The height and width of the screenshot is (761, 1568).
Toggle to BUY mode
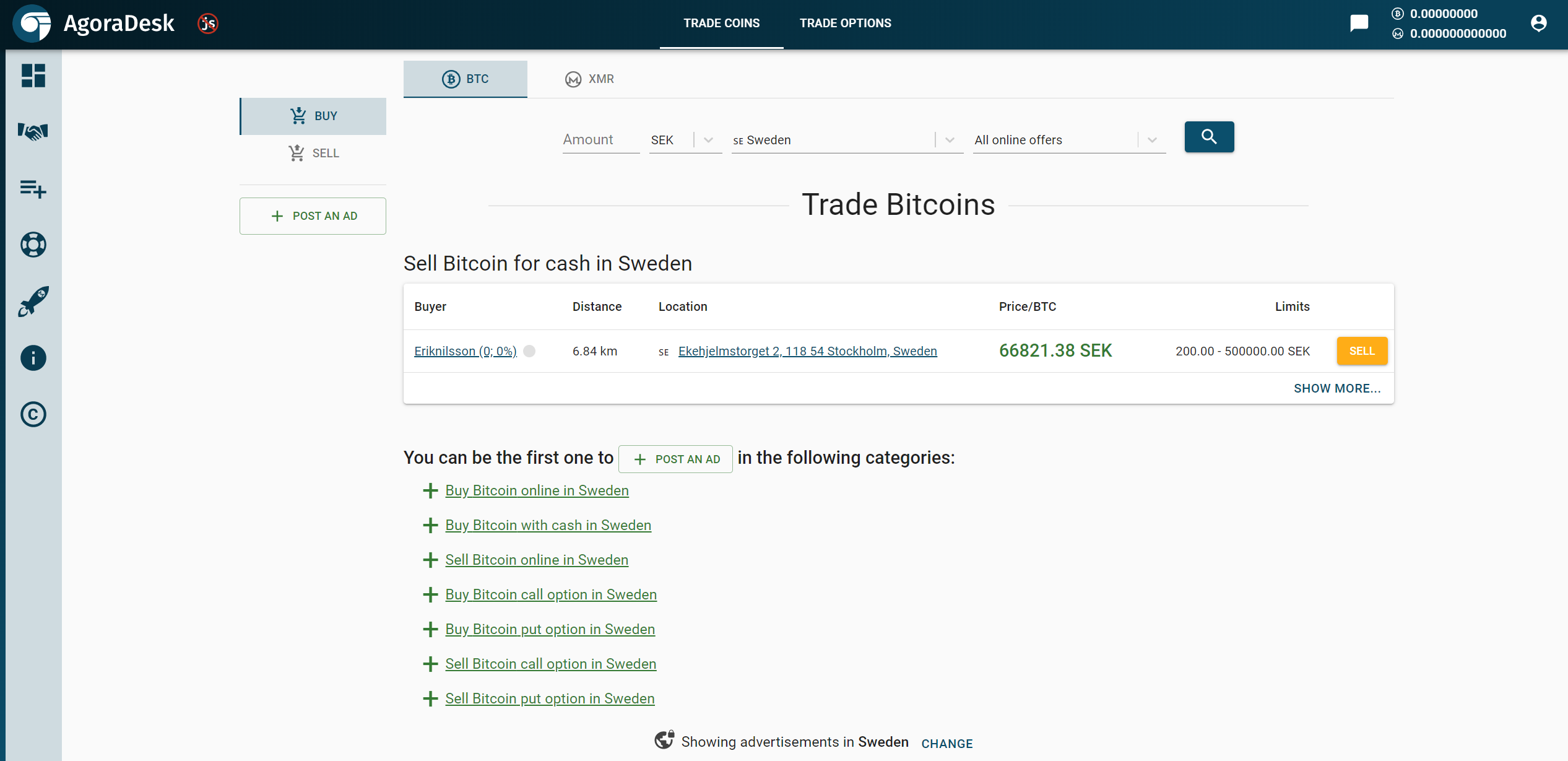point(314,116)
